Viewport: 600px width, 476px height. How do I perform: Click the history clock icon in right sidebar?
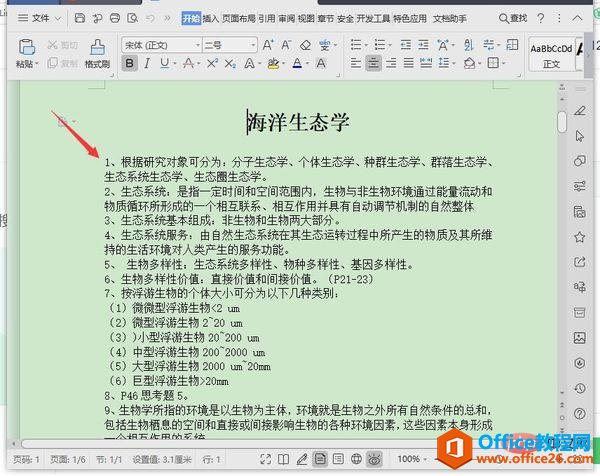click(x=580, y=388)
